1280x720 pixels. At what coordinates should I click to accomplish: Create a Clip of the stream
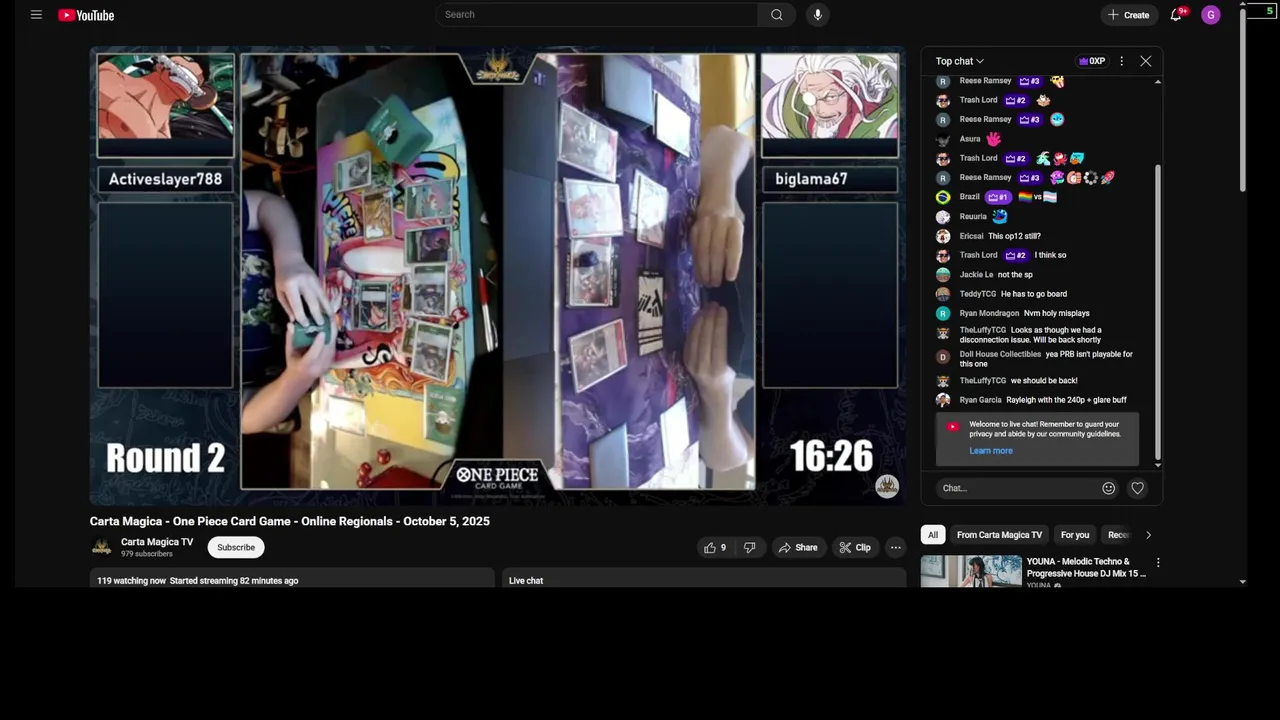pos(855,547)
